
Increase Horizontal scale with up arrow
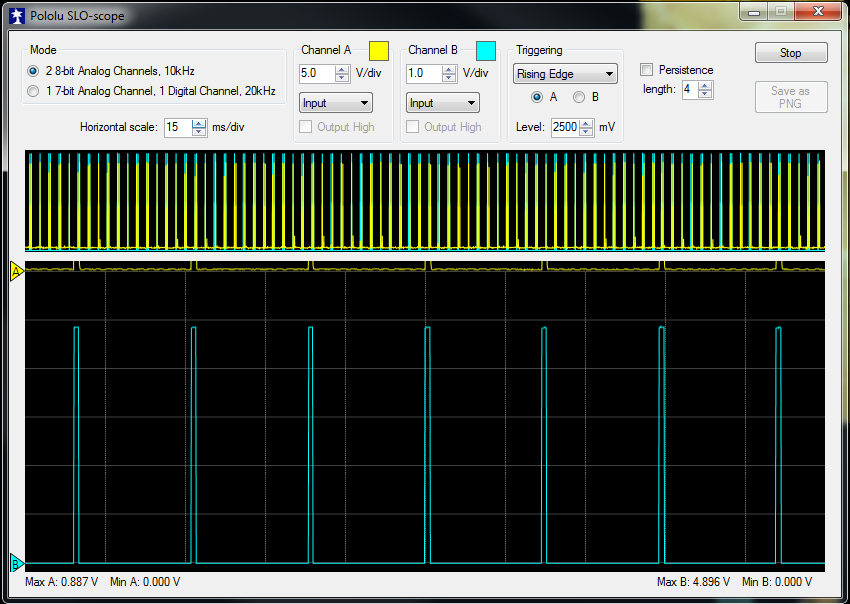(x=199, y=123)
